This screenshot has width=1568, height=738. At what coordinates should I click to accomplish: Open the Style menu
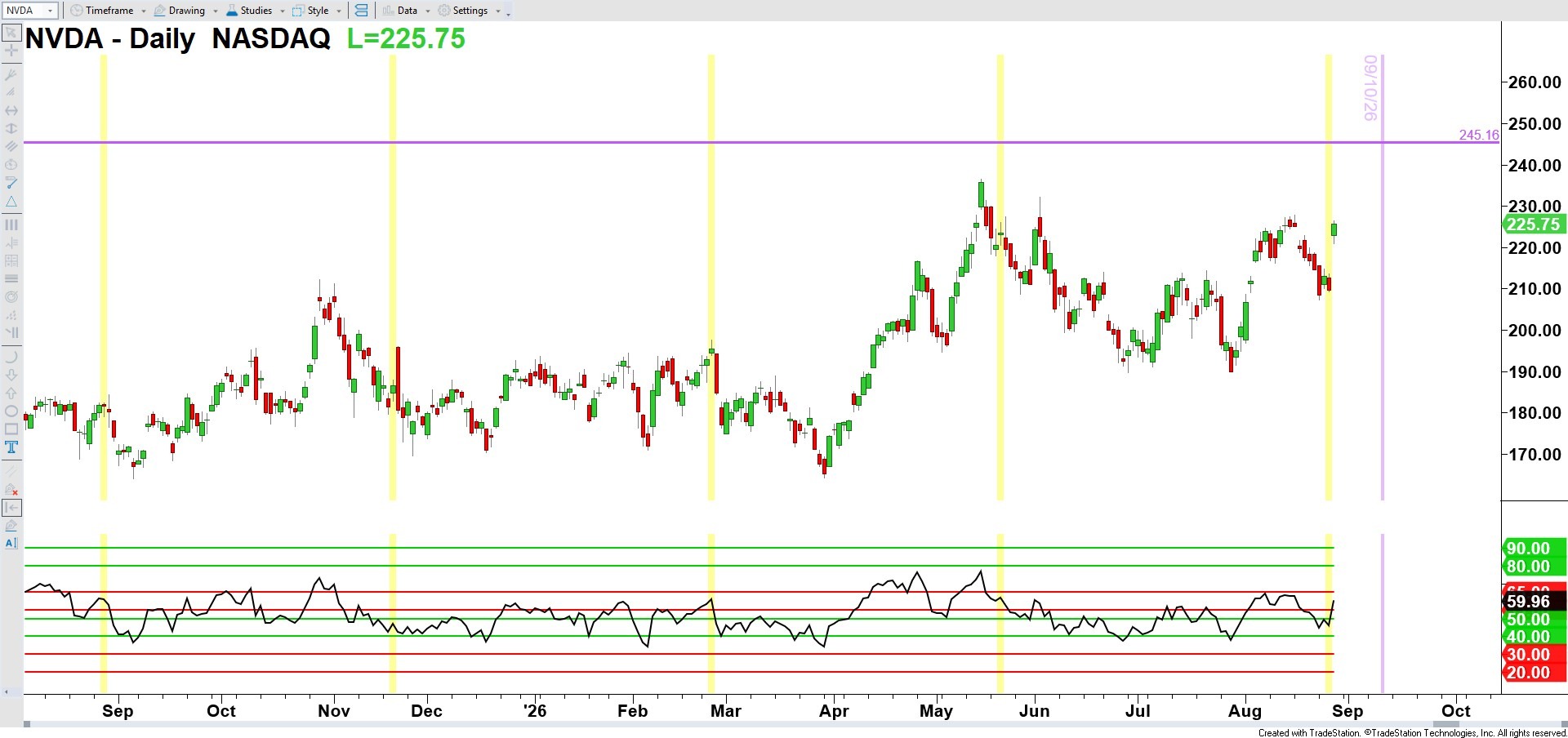(x=311, y=11)
